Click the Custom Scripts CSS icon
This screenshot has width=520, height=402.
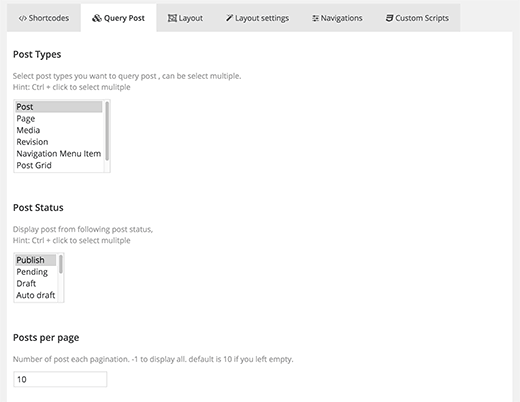pyautogui.click(x=389, y=18)
